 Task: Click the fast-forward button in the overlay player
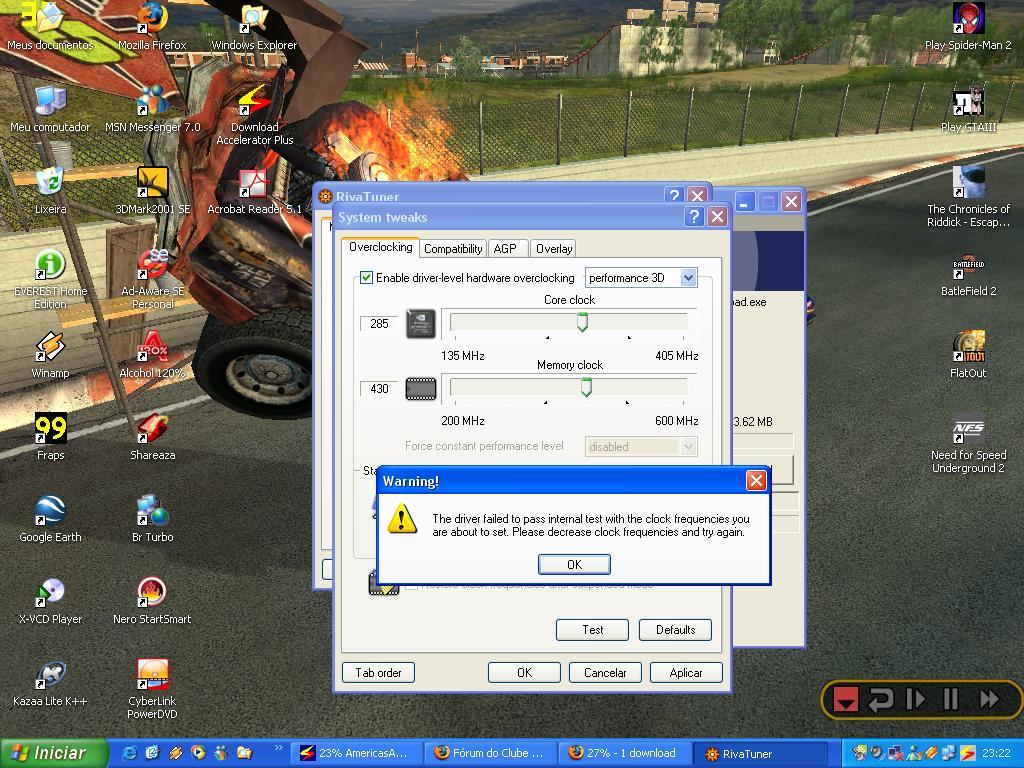989,699
